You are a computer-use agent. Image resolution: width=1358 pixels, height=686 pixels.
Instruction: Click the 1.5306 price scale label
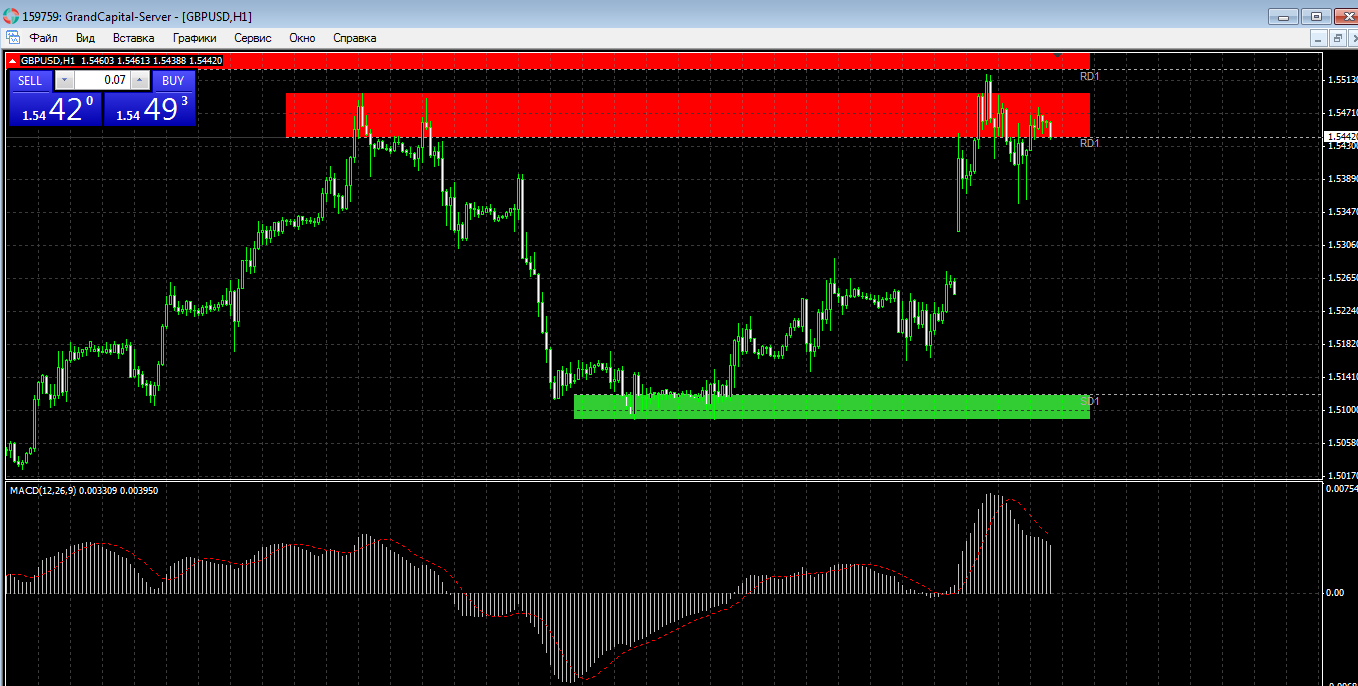[1342, 245]
